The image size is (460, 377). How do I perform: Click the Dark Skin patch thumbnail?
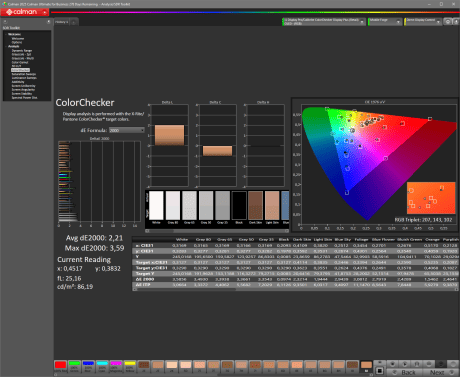click(255, 206)
